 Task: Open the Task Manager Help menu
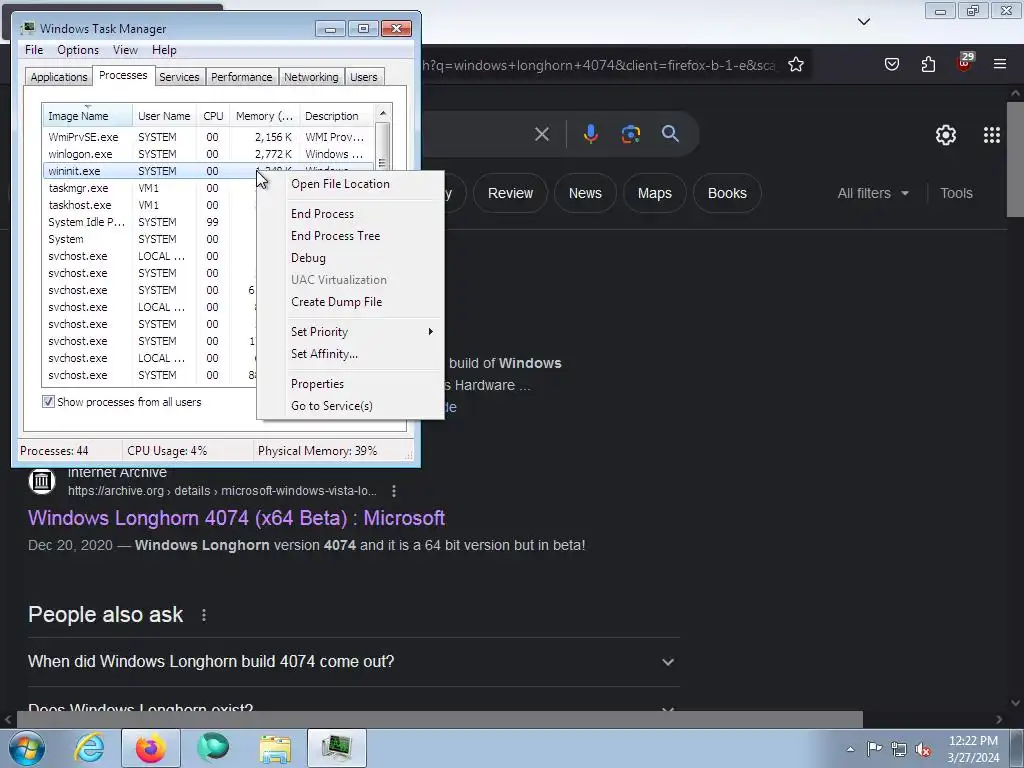tap(164, 50)
